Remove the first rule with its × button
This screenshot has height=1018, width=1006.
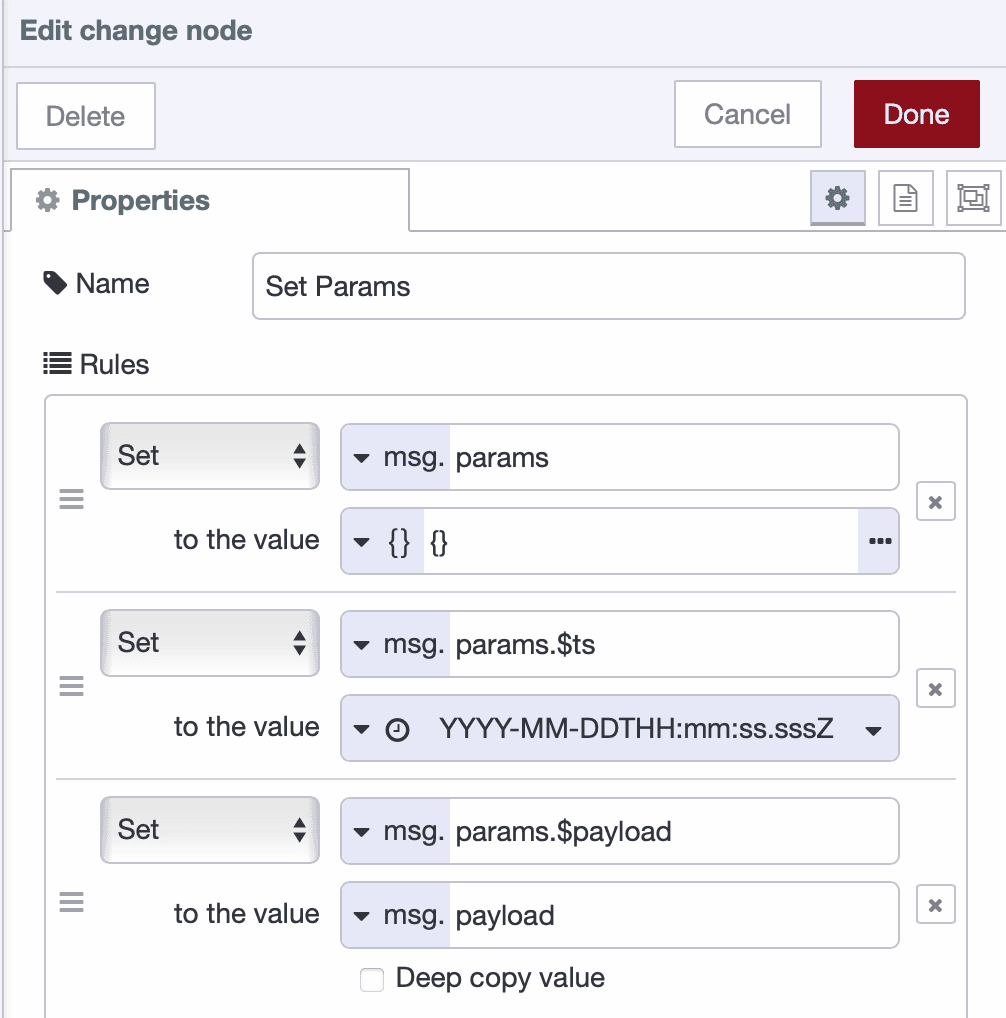935,502
